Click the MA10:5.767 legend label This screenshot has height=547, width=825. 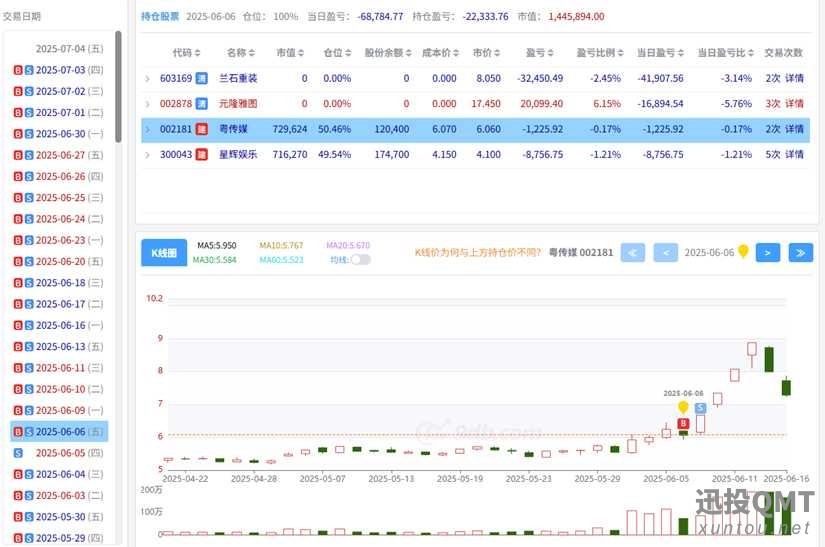281,246
